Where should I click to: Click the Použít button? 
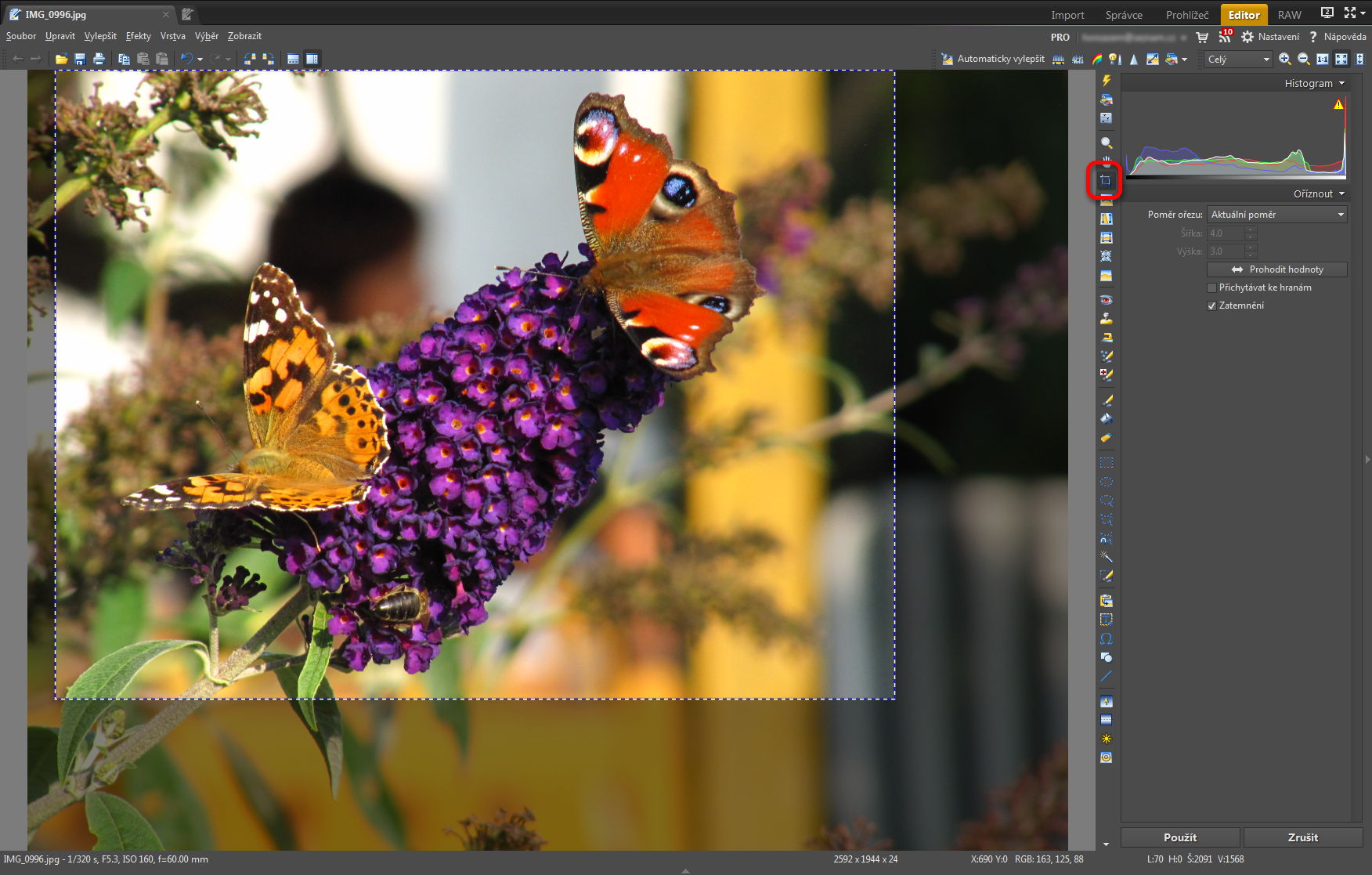(1179, 837)
